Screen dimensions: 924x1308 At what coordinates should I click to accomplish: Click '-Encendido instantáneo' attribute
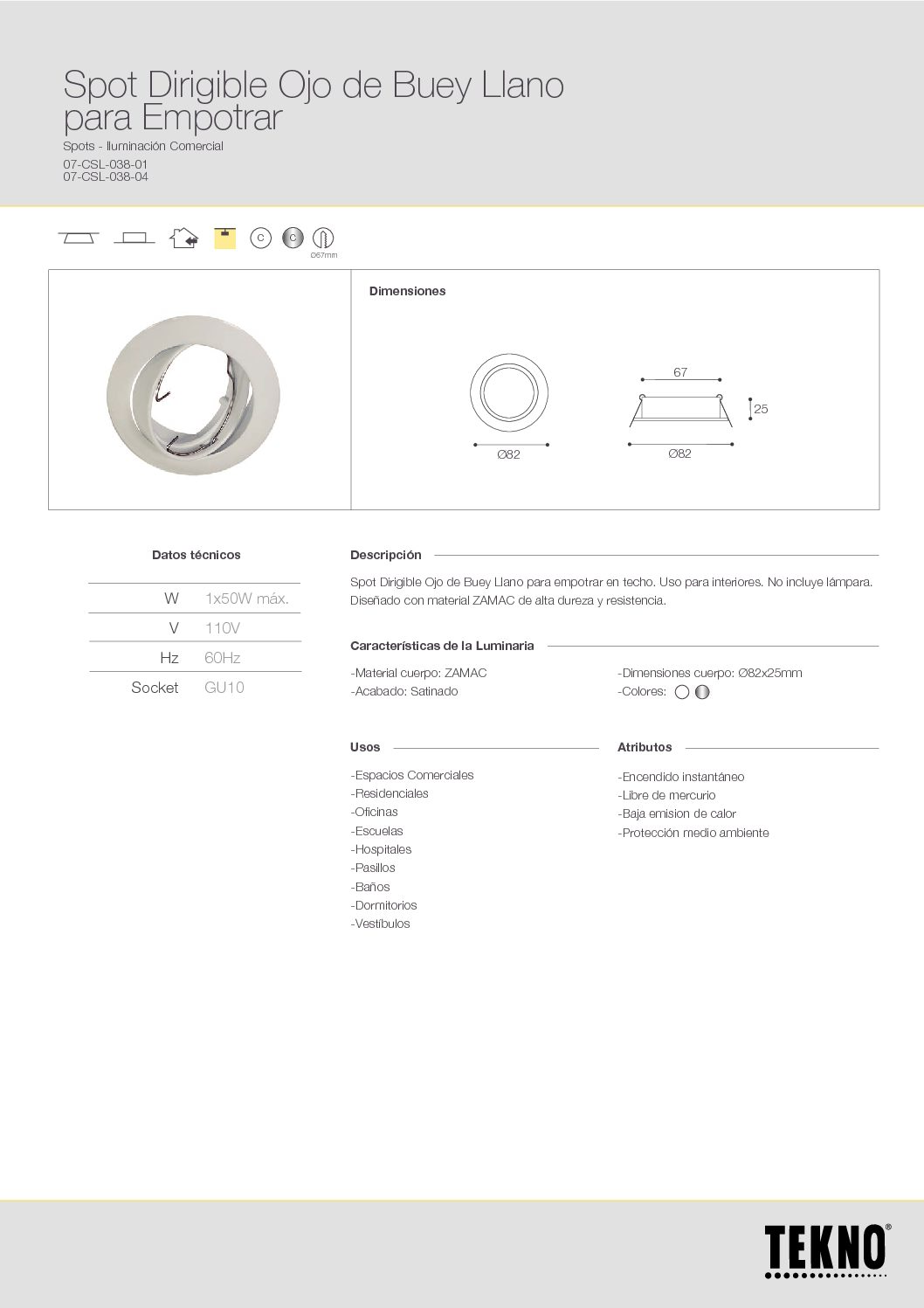click(x=681, y=777)
